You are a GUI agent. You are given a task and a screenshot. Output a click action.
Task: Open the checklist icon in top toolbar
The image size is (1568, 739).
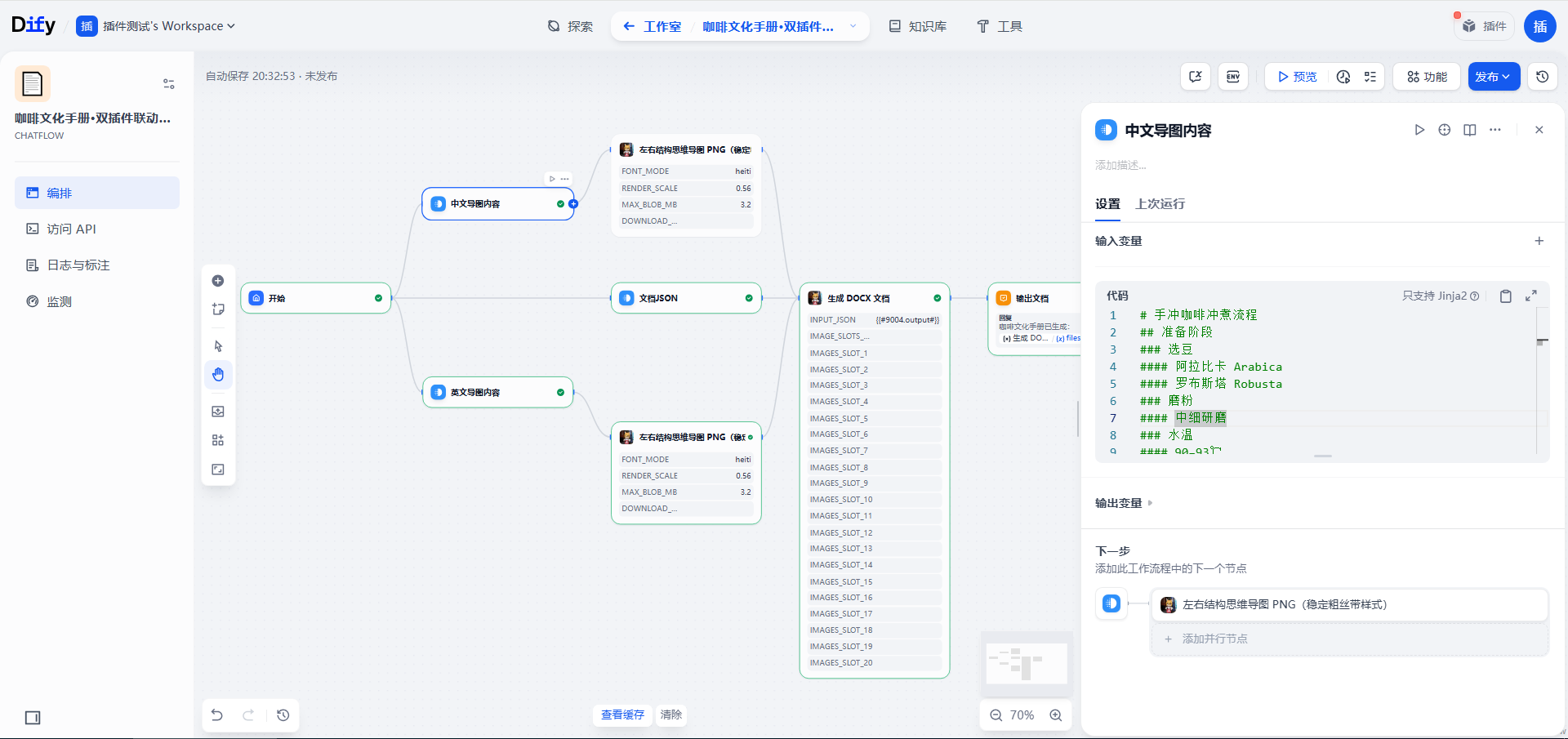point(1370,77)
